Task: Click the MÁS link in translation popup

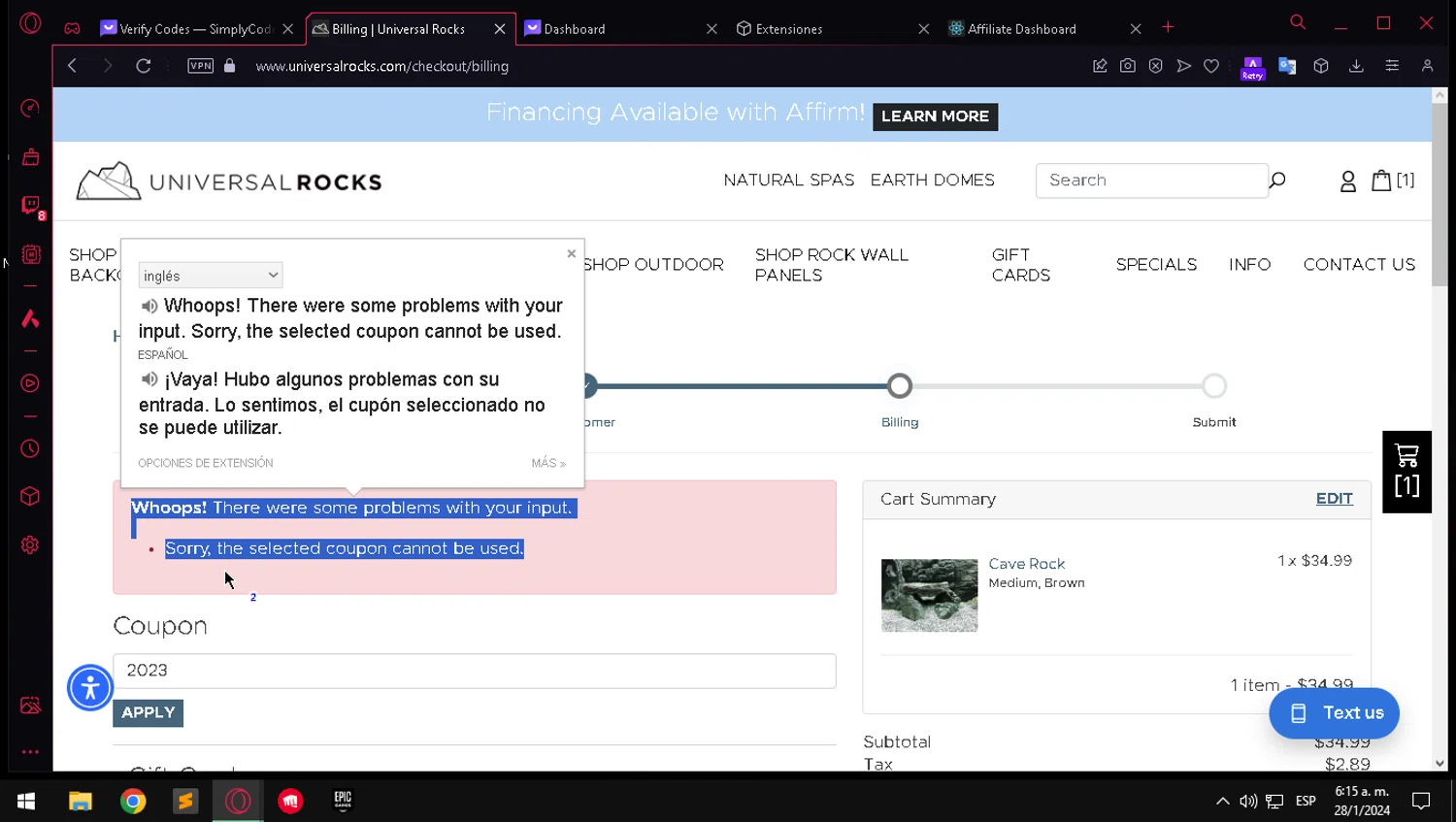Action: pyautogui.click(x=548, y=463)
